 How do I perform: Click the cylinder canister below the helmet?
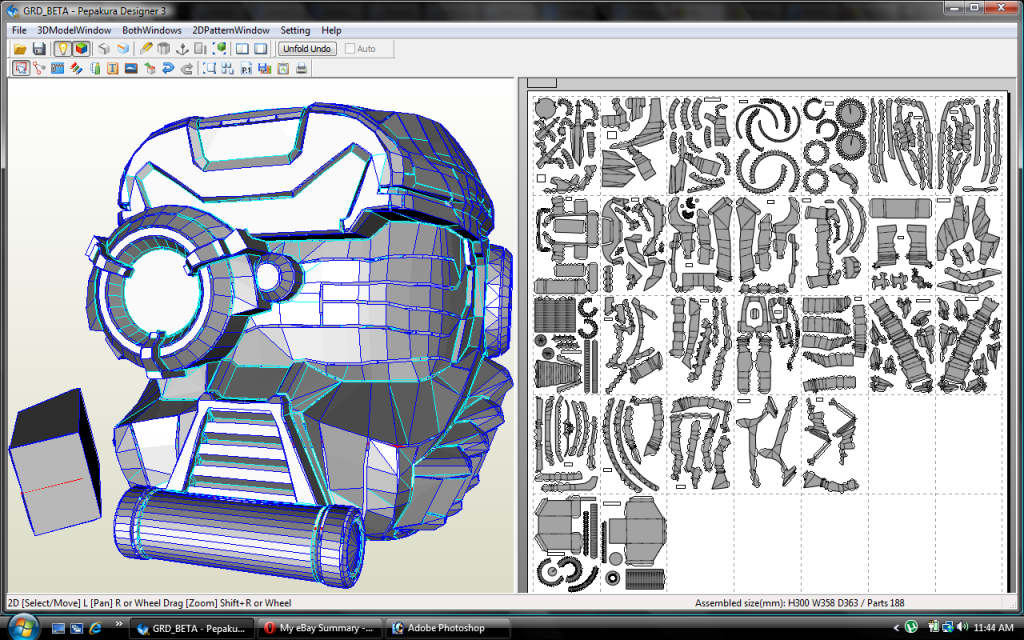[x=240, y=536]
